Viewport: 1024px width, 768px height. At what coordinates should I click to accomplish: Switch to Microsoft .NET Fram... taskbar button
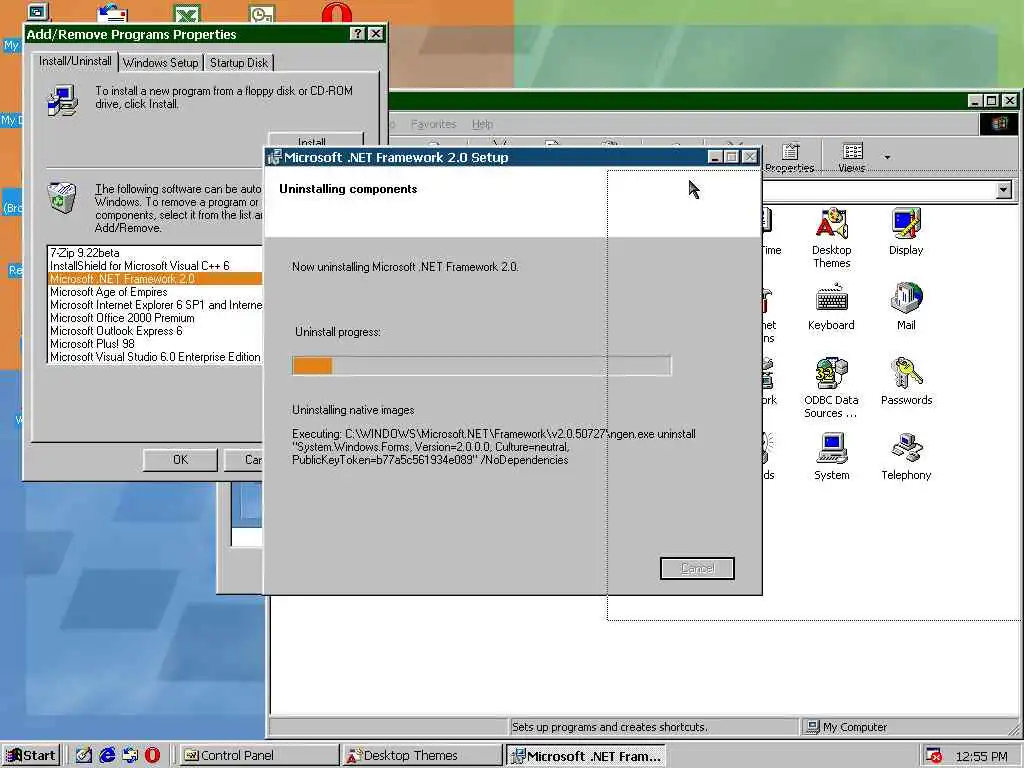[x=586, y=756]
